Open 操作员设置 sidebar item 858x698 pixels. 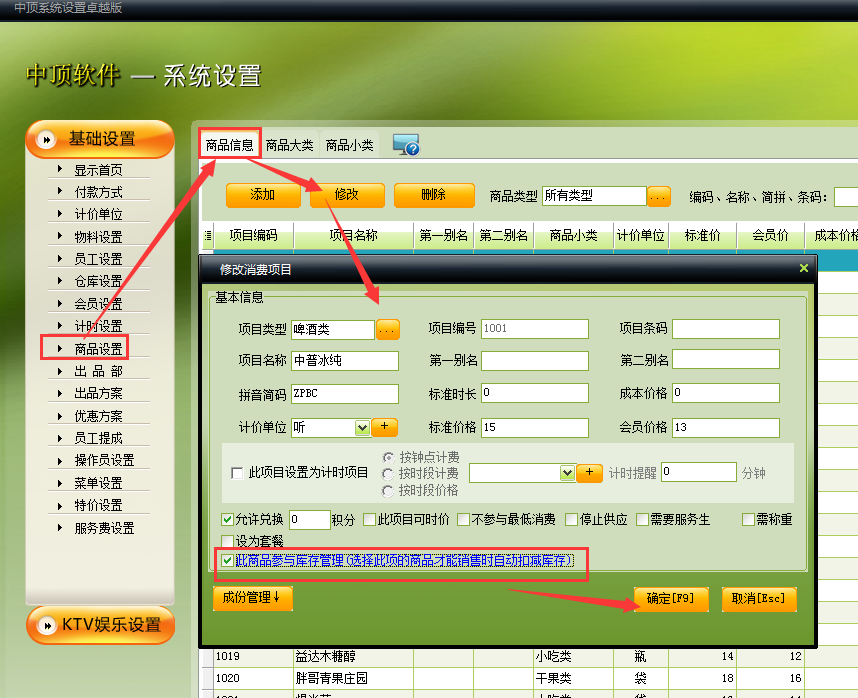pos(104,460)
